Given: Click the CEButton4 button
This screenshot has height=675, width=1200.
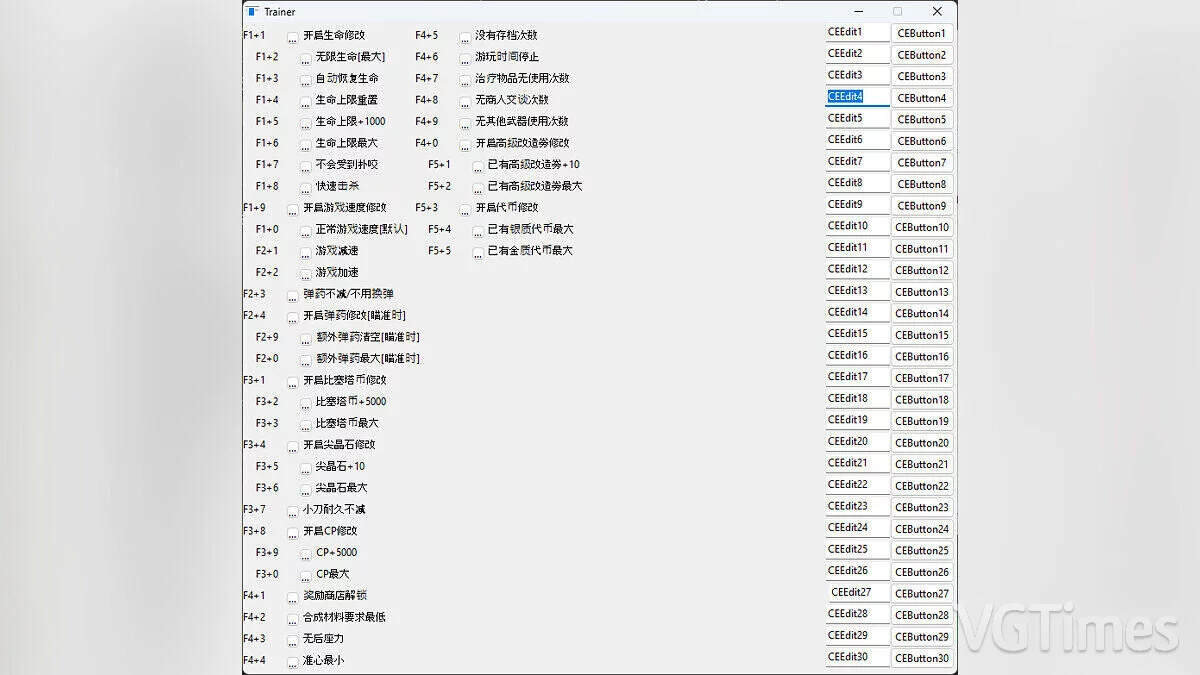Looking at the screenshot, I should [x=921, y=98].
